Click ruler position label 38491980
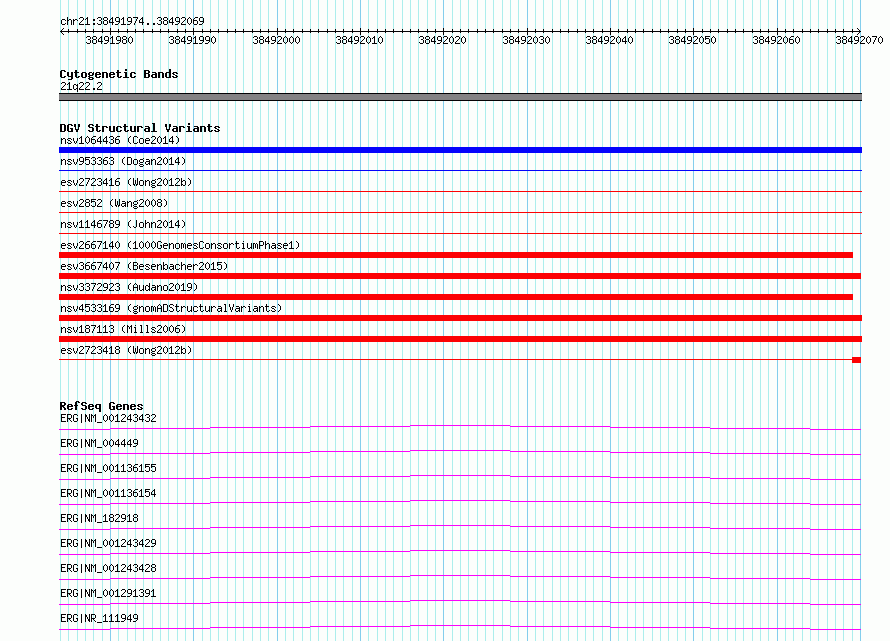 (x=109, y=40)
